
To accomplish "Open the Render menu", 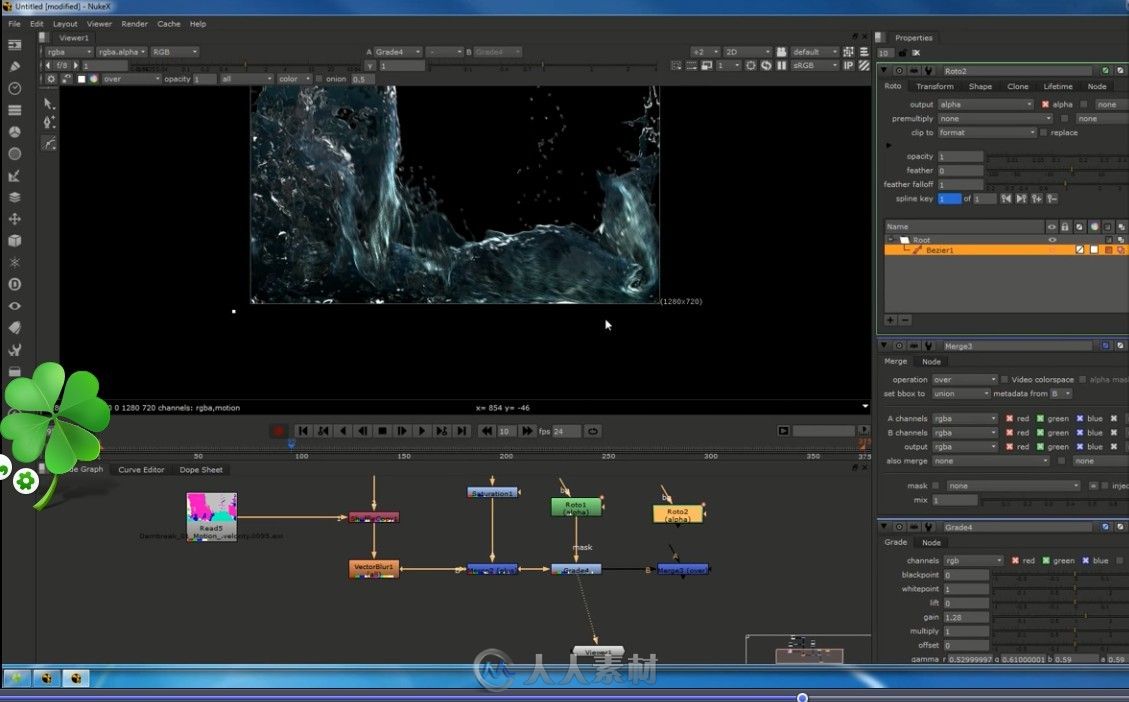I will 134,23.
